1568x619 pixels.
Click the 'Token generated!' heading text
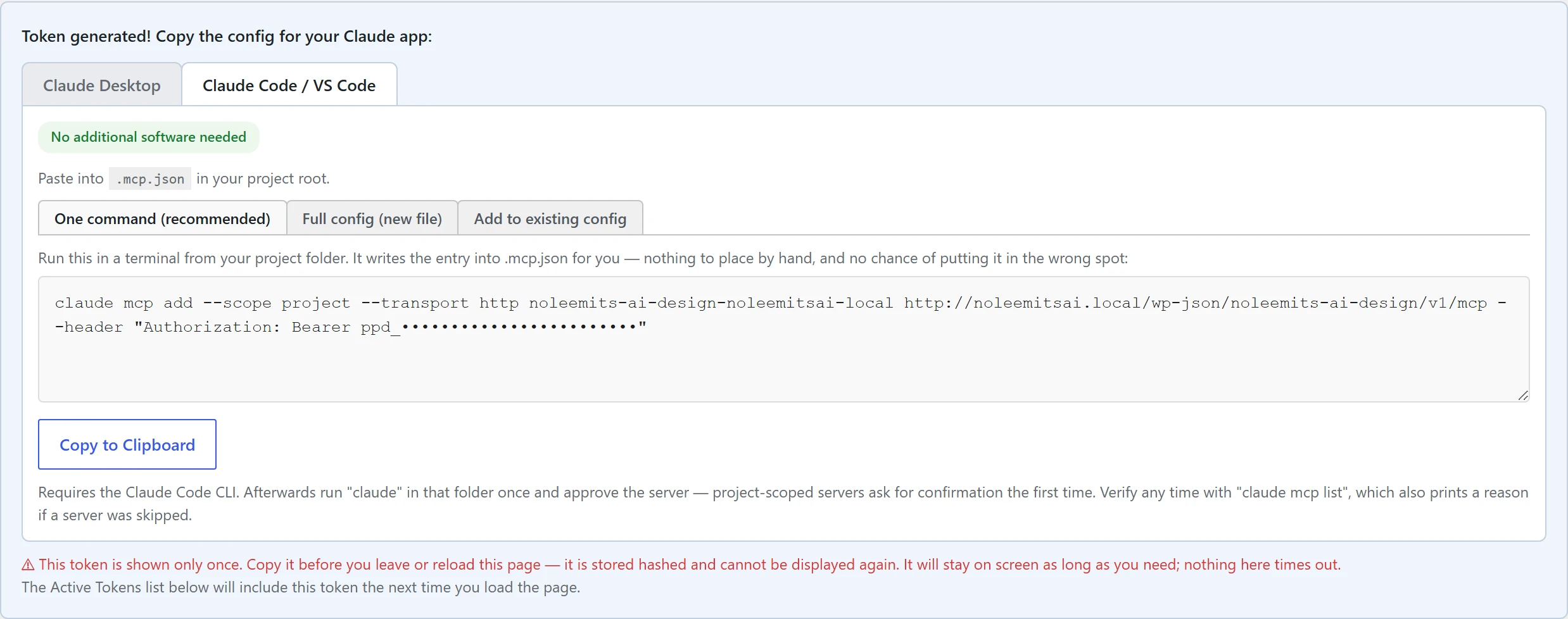pyautogui.click(x=227, y=36)
